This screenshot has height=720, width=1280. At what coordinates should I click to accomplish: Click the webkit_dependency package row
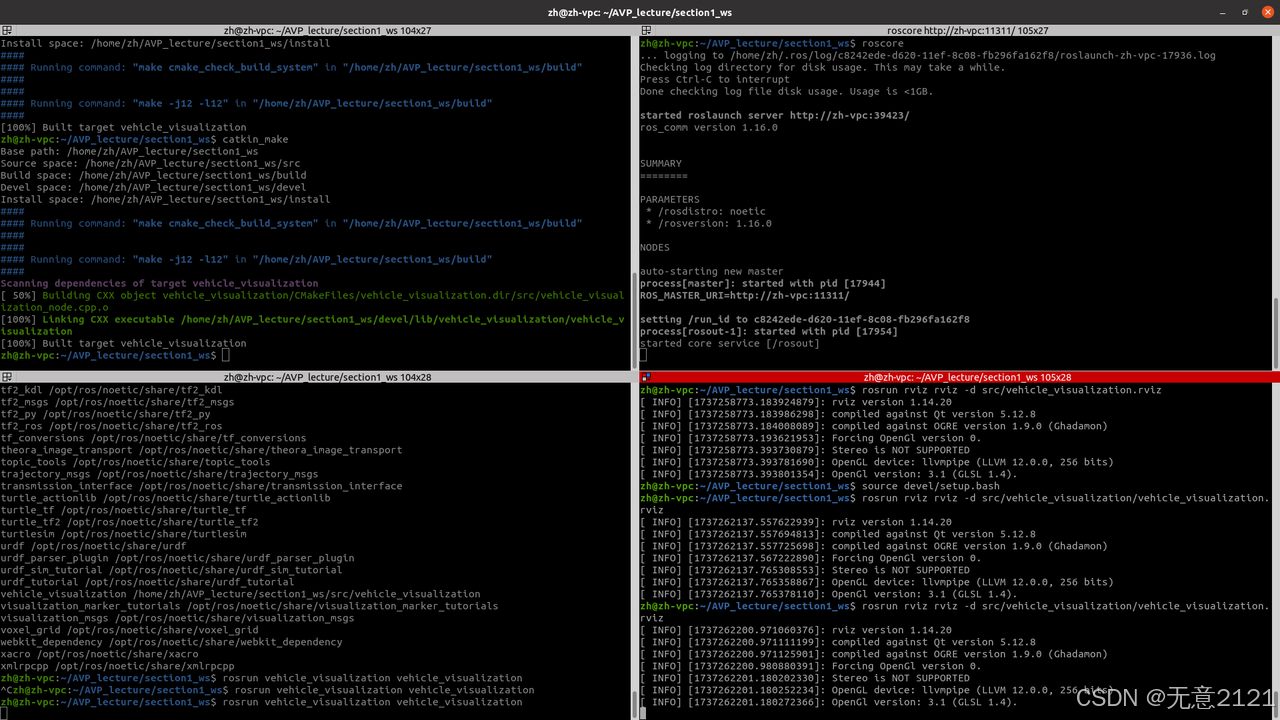171,642
